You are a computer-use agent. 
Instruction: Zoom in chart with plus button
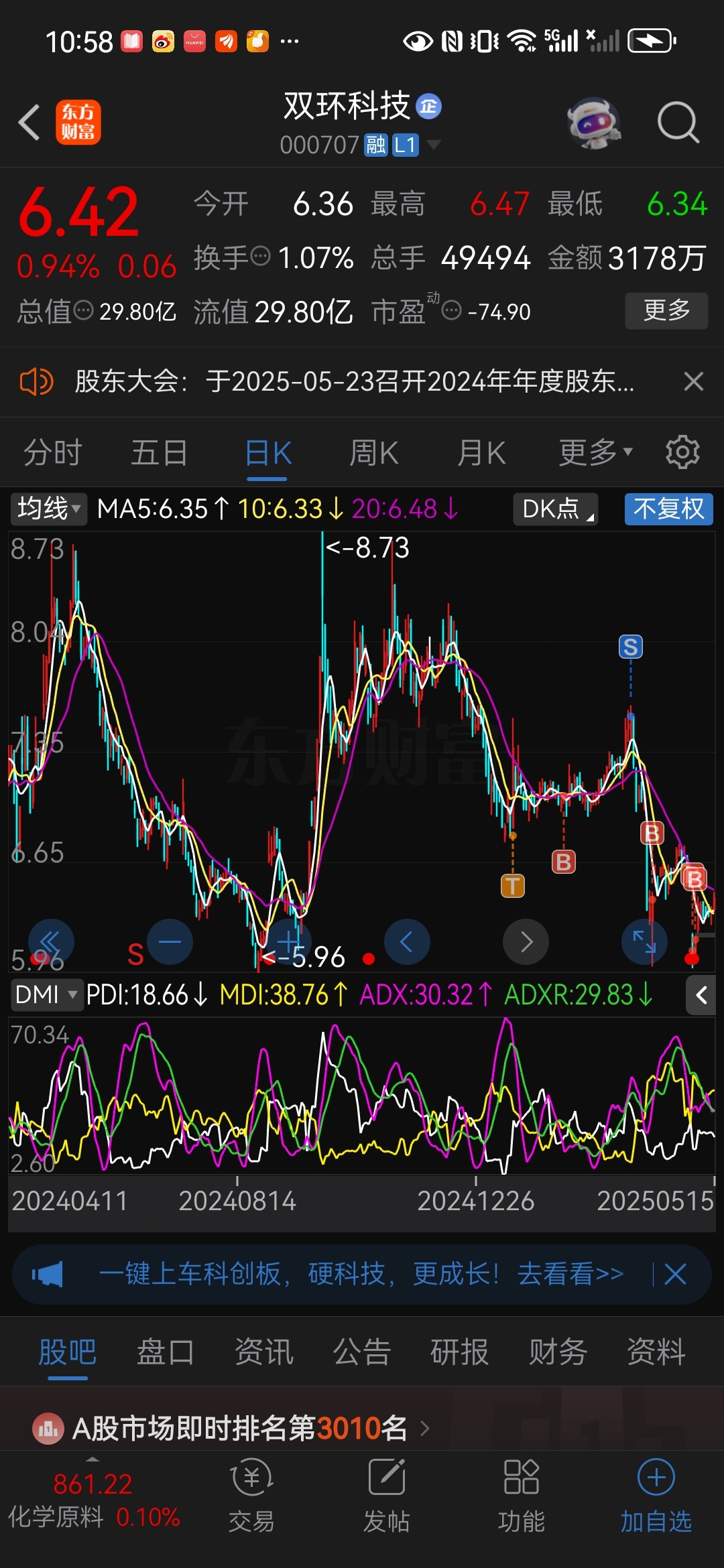pos(288,941)
